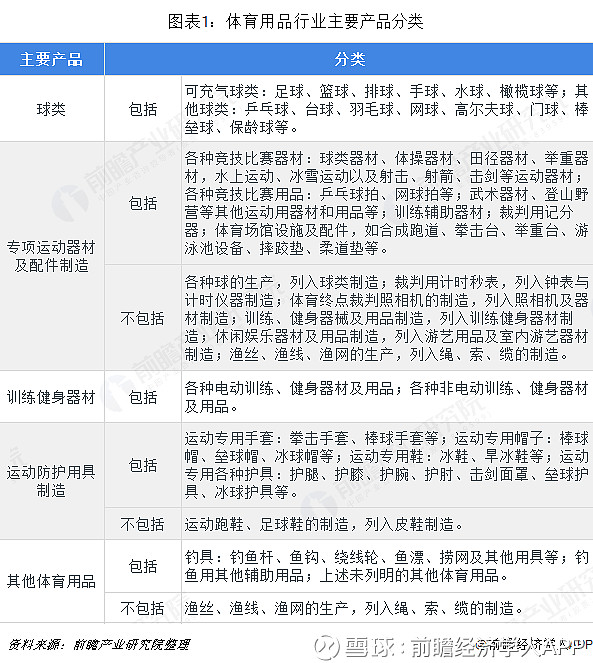Select the header cell 分类

point(349,59)
